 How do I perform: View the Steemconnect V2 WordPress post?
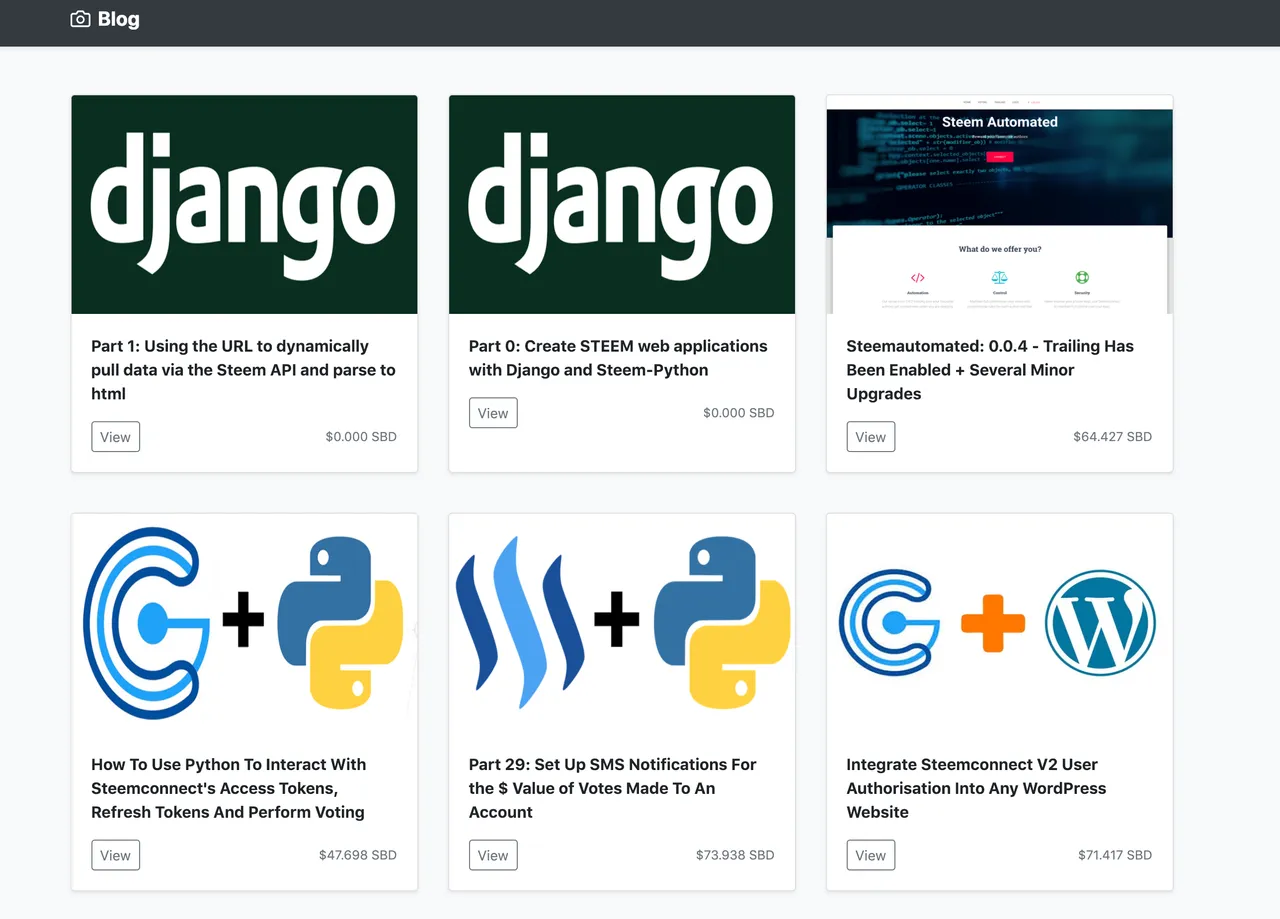coord(871,855)
